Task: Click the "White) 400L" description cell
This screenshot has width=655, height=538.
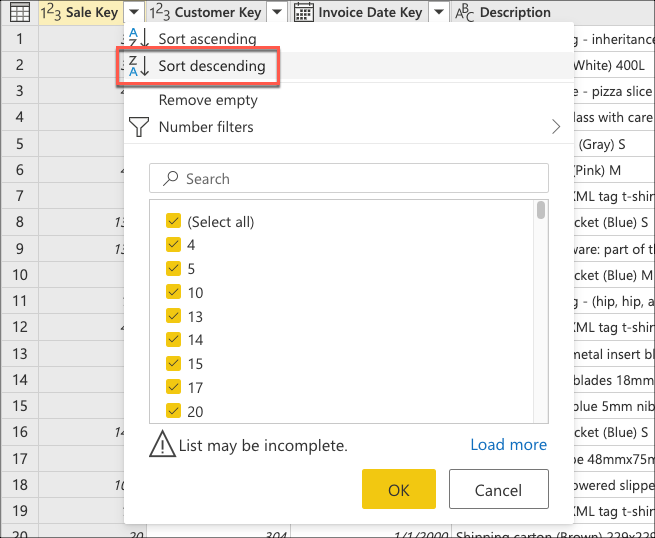Action: (x=614, y=65)
